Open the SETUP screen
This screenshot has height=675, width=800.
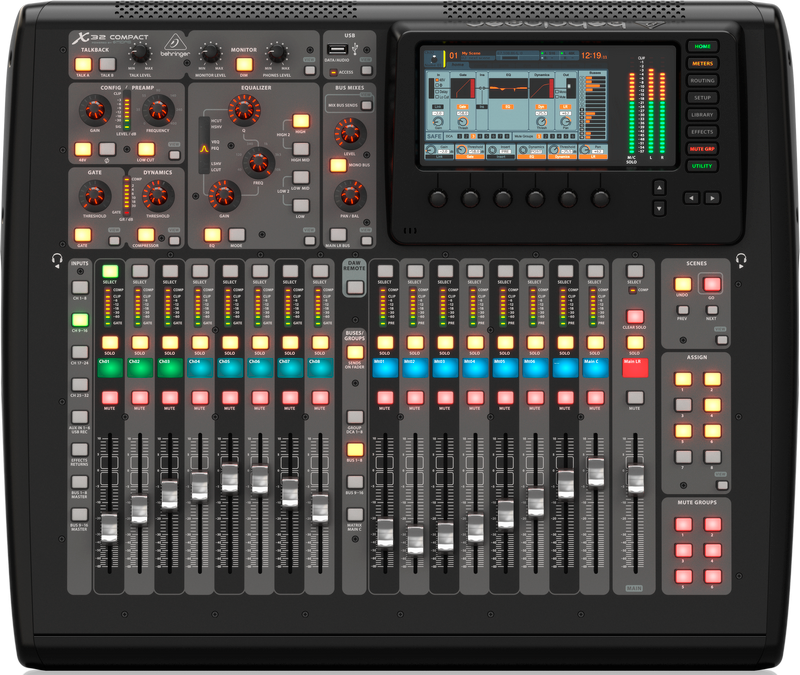[x=702, y=97]
